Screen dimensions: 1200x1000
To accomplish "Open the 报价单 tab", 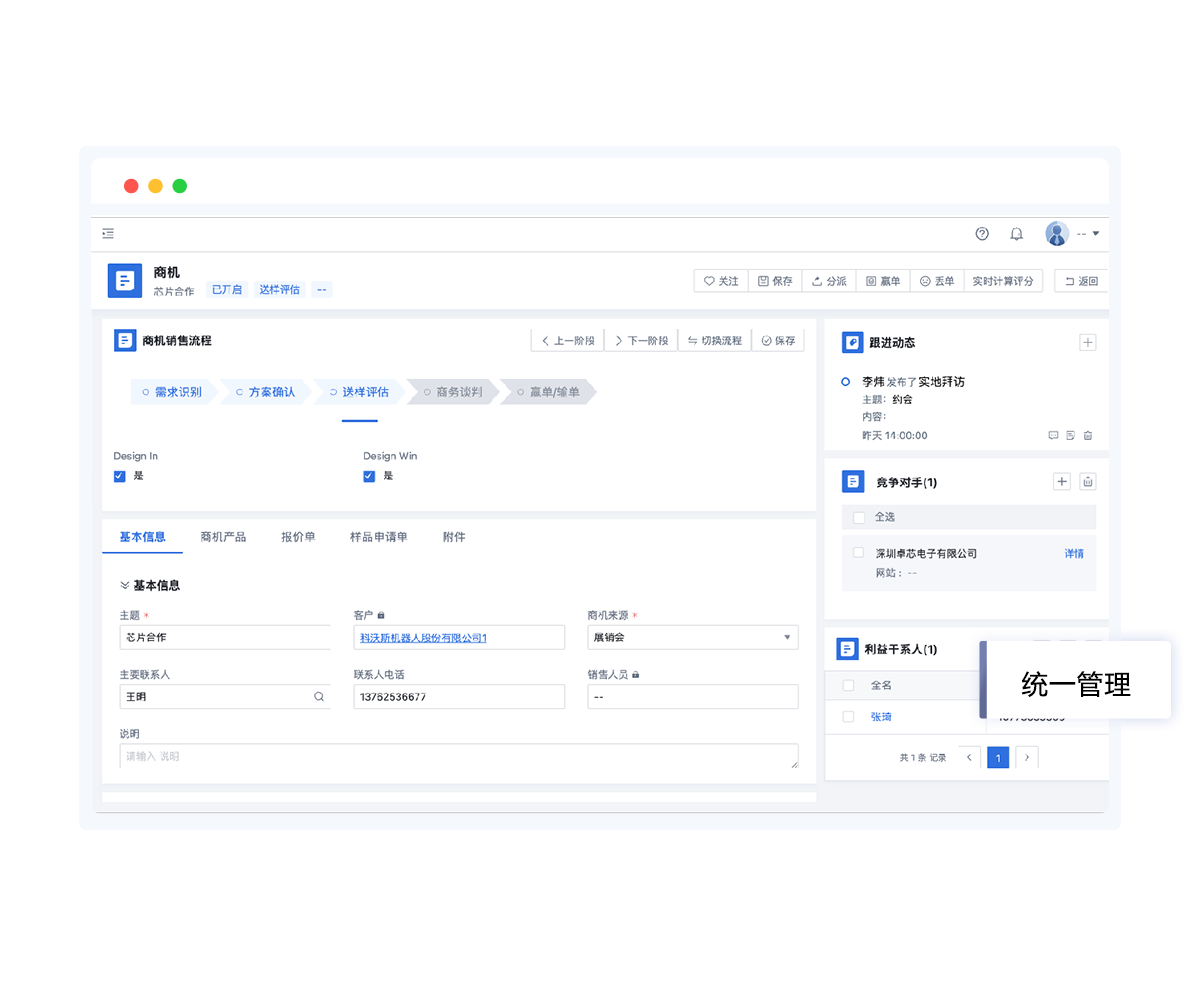I will [298, 537].
